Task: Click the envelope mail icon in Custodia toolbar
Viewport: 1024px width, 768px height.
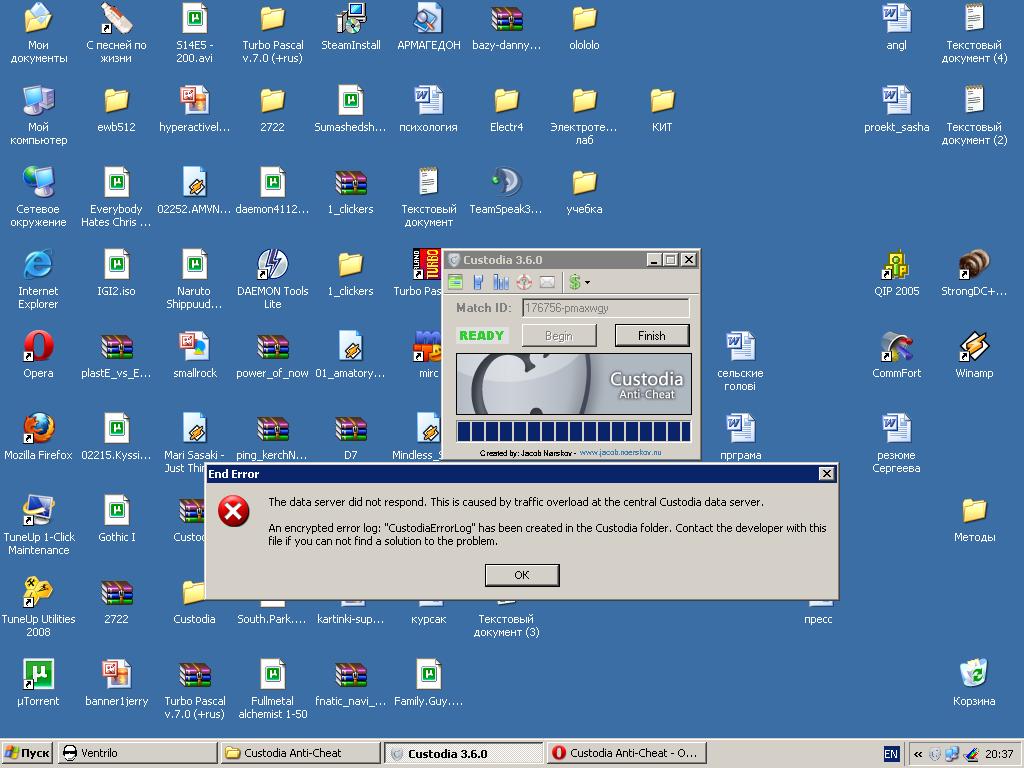Action: [x=547, y=282]
